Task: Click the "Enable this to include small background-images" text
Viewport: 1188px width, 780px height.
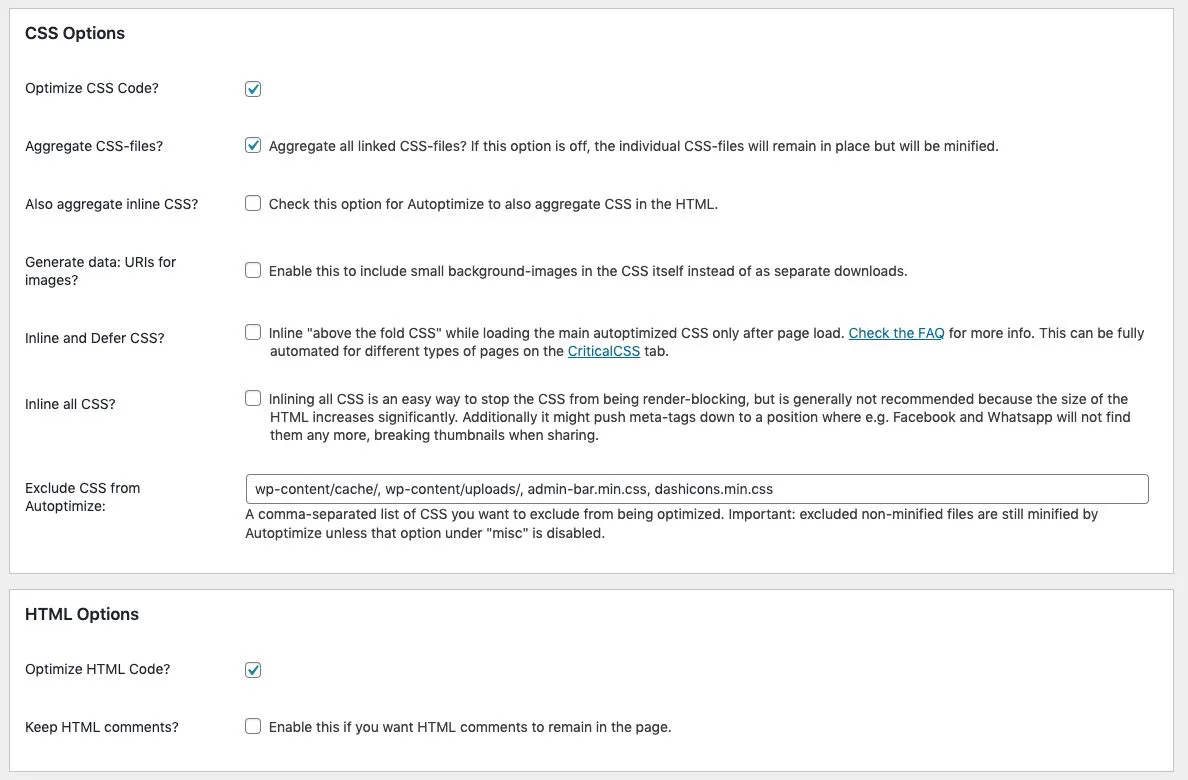Action: 588,271
